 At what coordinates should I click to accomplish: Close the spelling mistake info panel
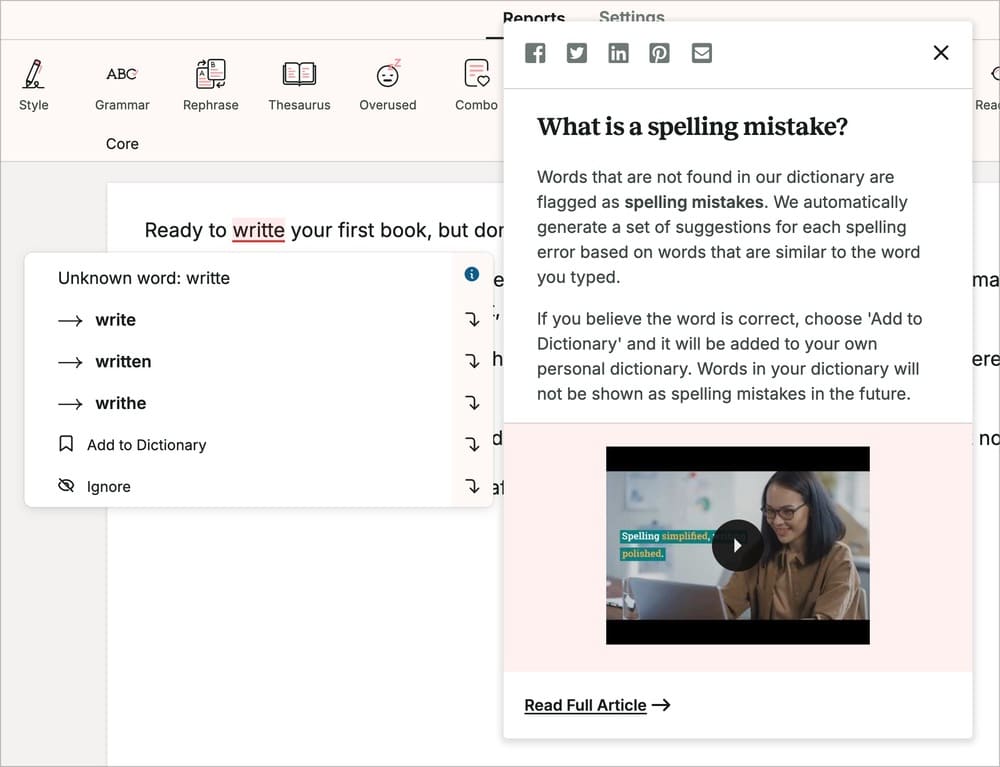941,52
